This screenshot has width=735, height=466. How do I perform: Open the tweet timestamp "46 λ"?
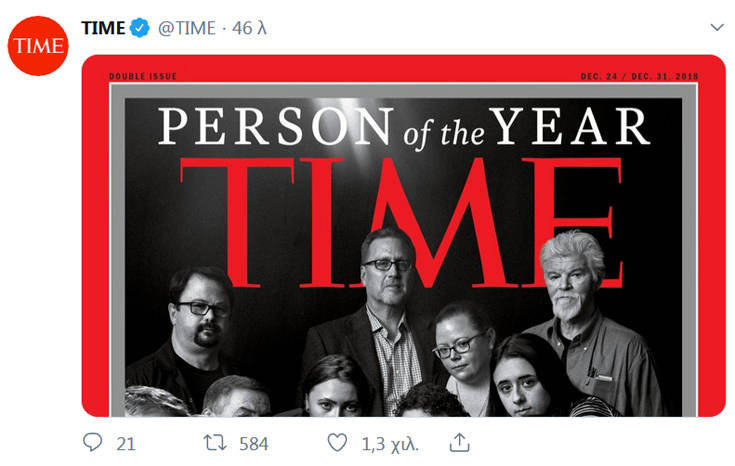pos(248,28)
